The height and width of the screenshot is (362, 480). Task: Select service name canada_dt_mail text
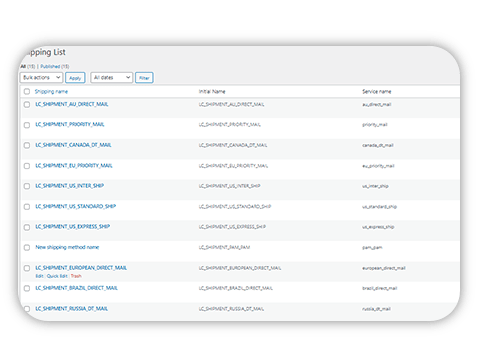pos(378,145)
